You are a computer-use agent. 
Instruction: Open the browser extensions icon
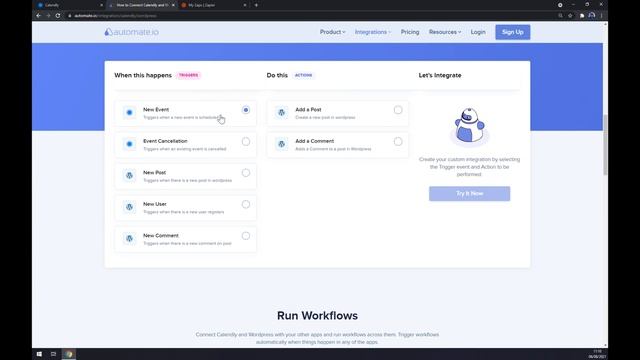pyautogui.click(x=582, y=16)
